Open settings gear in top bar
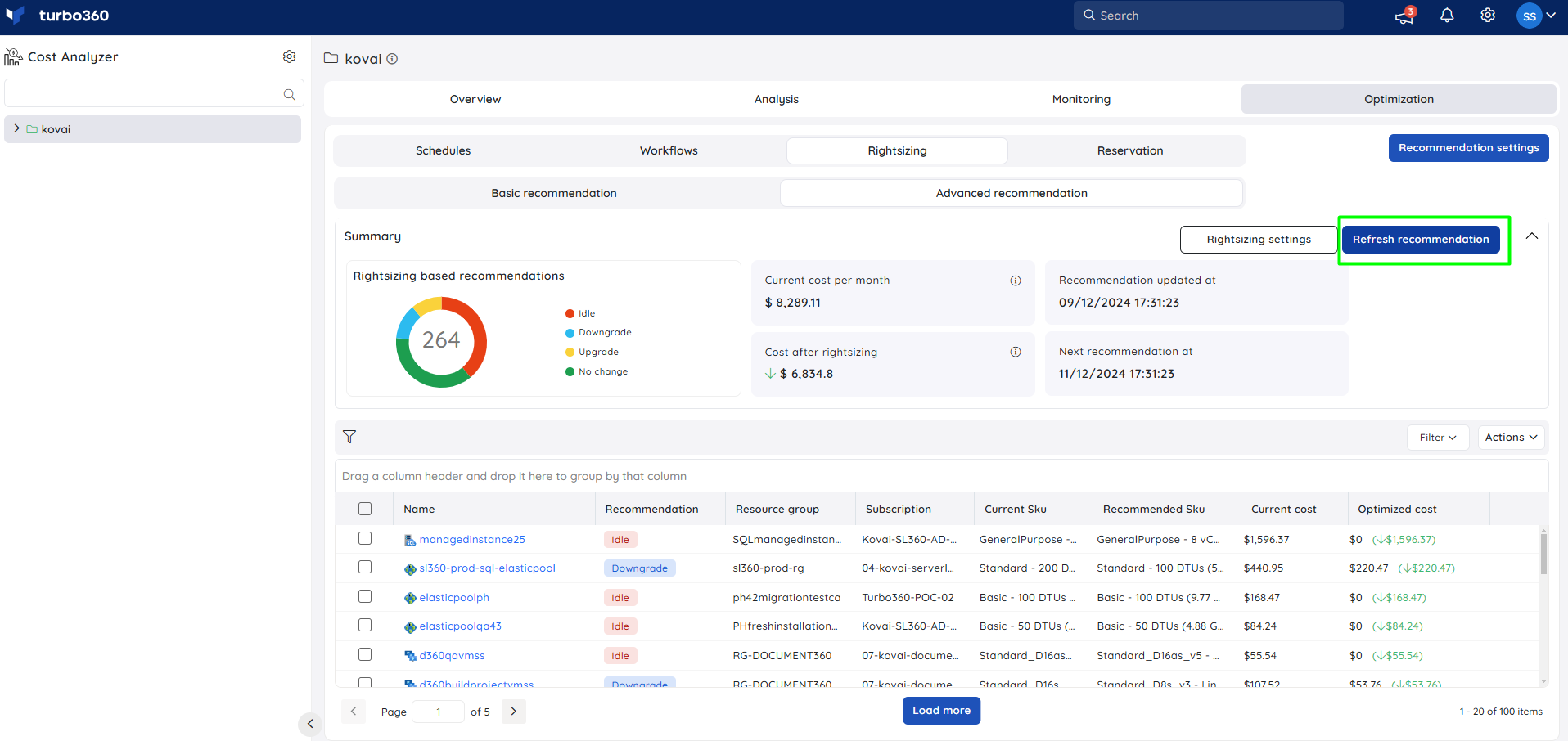 click(x=1488, y=16)
